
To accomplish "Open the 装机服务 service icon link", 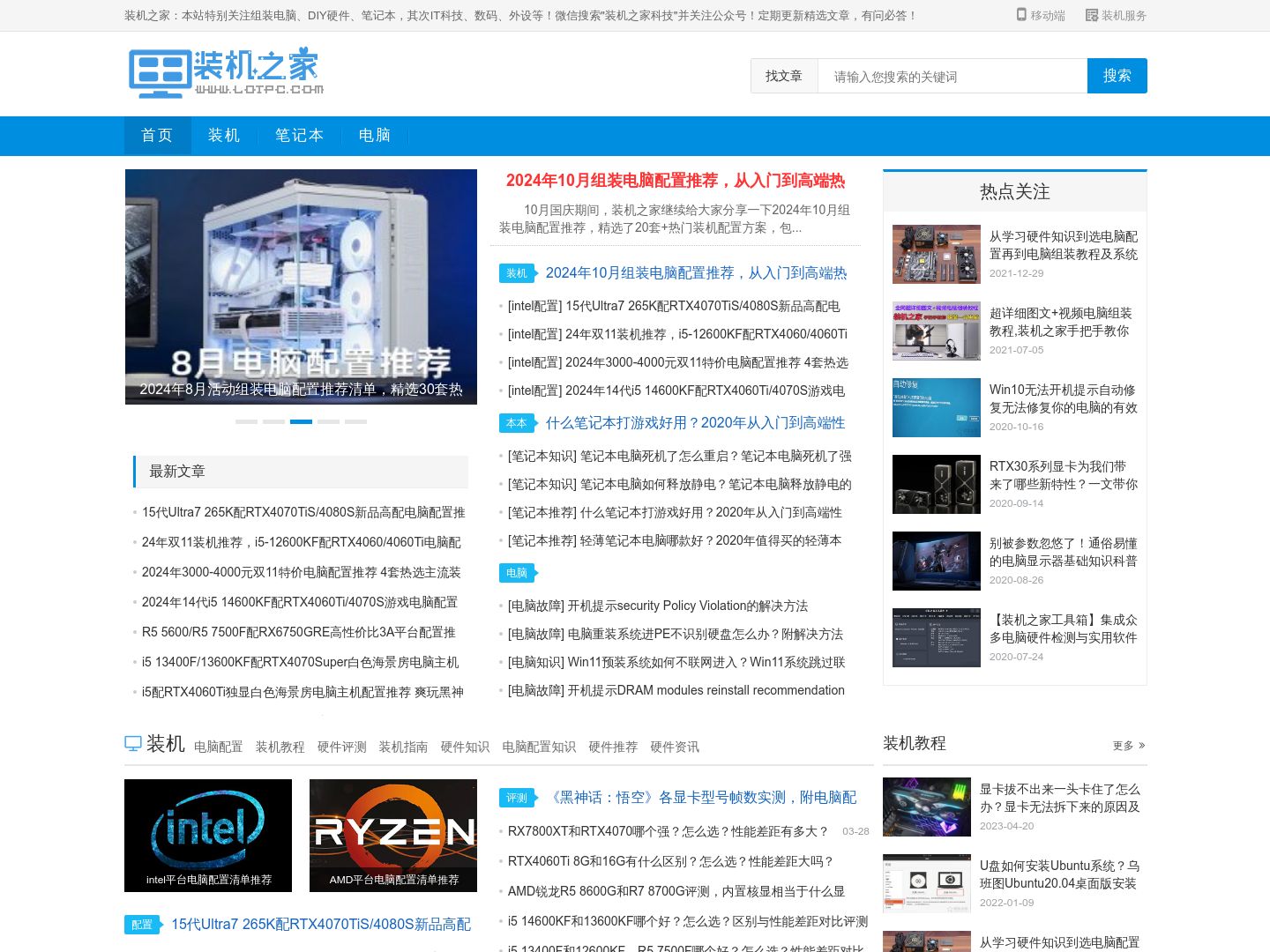I will pyautogui.click(x=1116, y=15).
